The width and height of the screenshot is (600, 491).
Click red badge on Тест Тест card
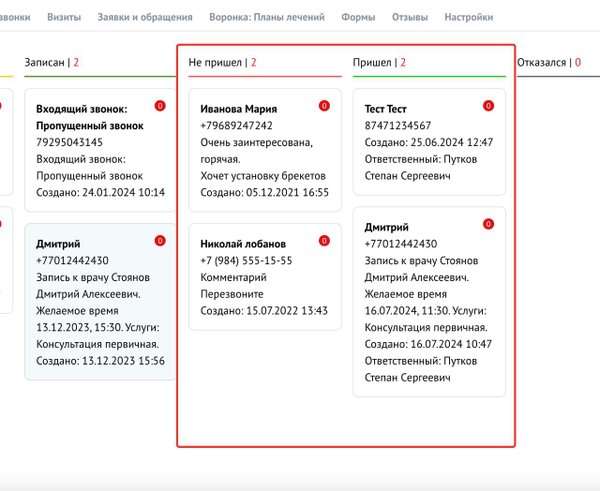488,105
